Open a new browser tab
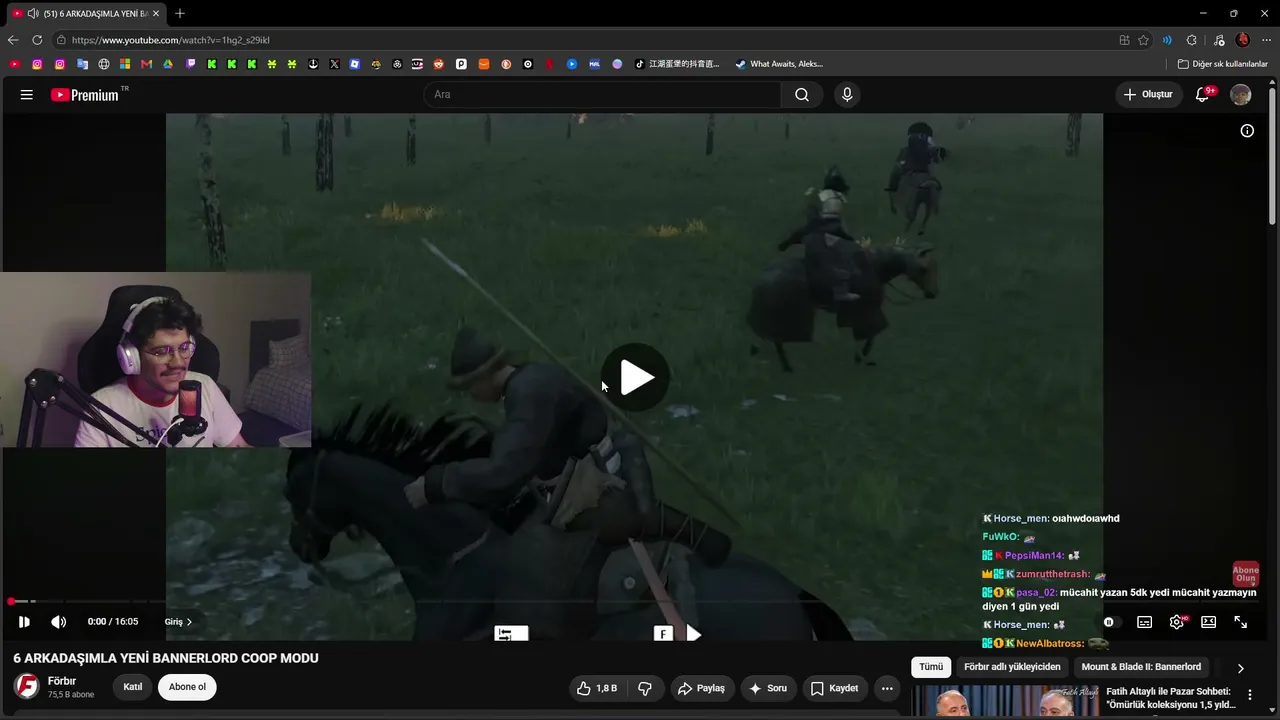Image resolution: width=1280 pixels, height=720 pixels. pyautogui.click(x=180, y=13)
